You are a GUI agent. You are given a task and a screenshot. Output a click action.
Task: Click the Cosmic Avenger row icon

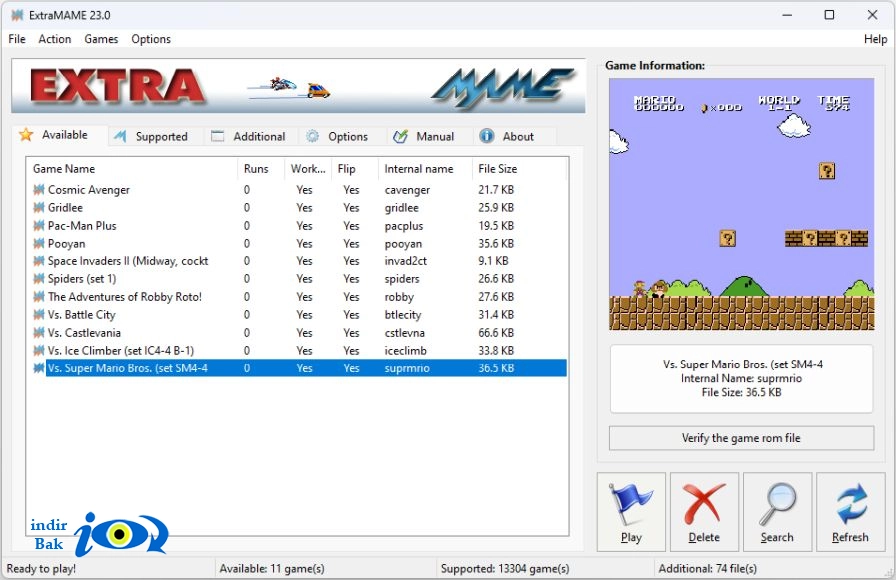pos(39,190)
